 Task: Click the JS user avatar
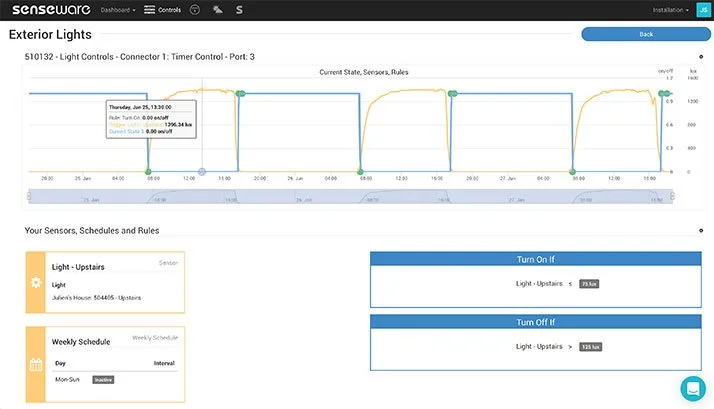point(703,10)
